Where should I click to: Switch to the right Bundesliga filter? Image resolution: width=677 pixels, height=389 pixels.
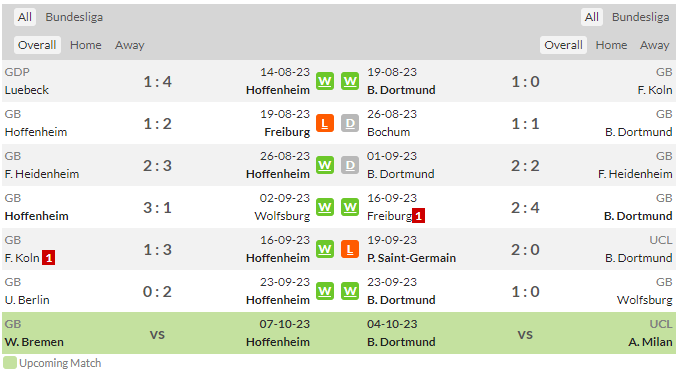[640, 17]
